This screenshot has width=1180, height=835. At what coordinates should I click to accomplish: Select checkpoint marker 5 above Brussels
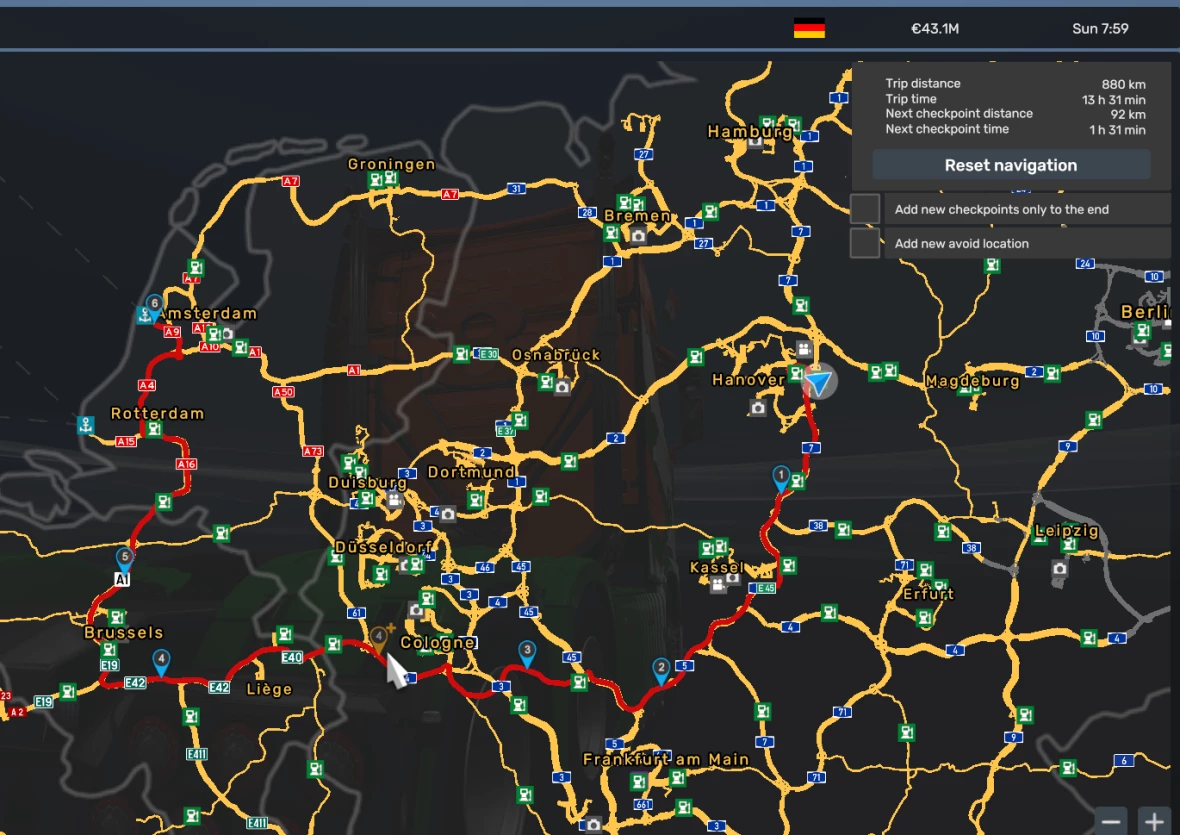pos(125,558)
